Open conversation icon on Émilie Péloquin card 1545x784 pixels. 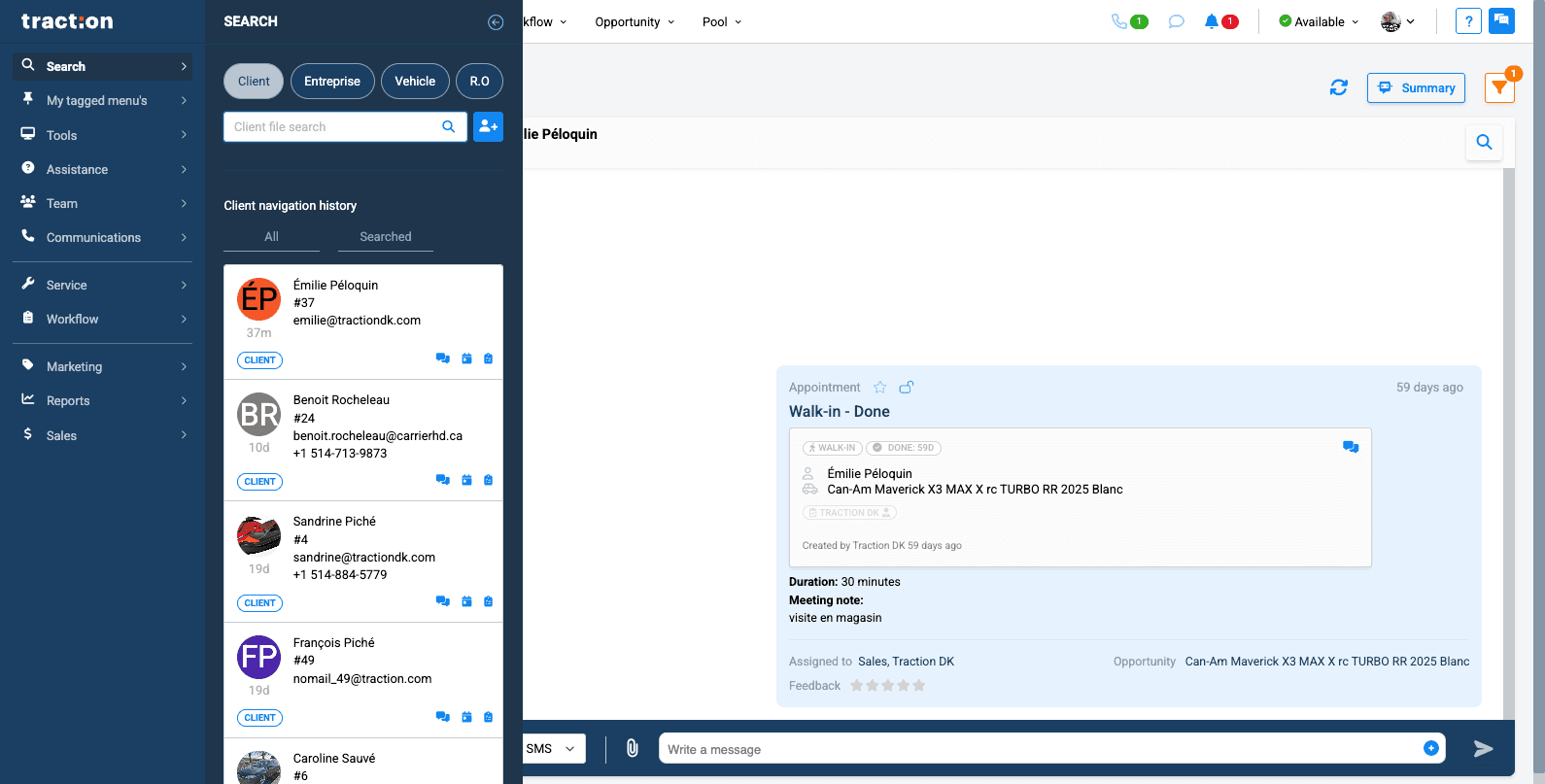[x=443, y=358]
